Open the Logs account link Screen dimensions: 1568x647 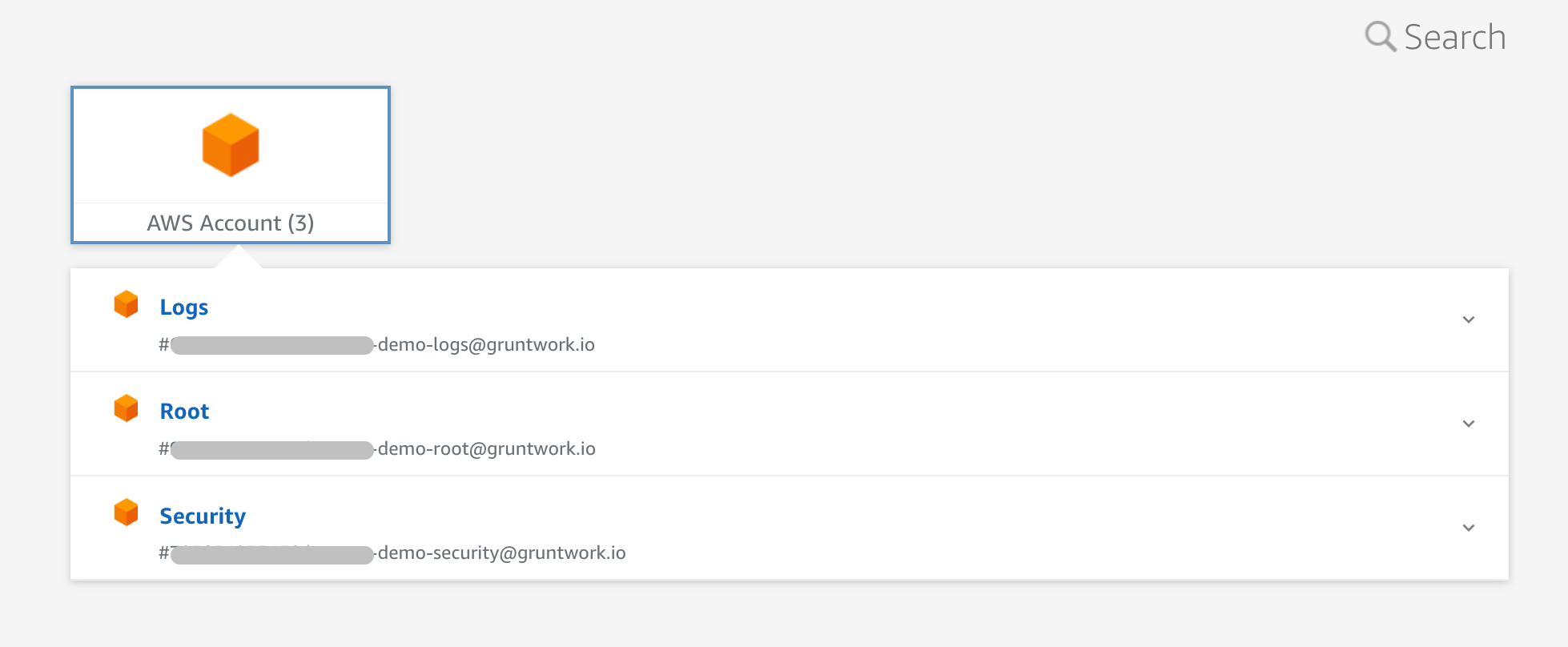183,306
